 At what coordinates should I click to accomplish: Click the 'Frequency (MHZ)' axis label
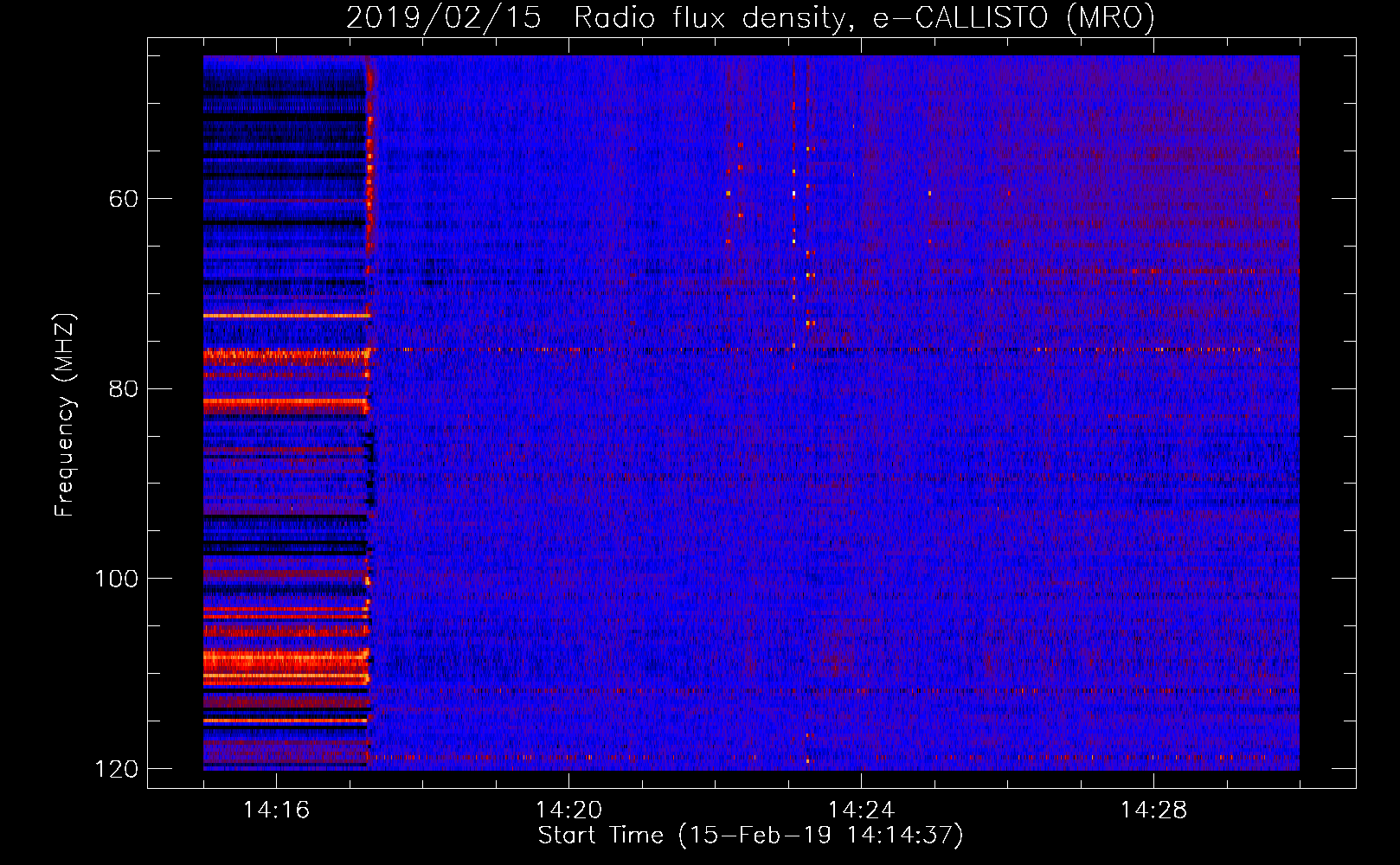(x=65, y=415)
